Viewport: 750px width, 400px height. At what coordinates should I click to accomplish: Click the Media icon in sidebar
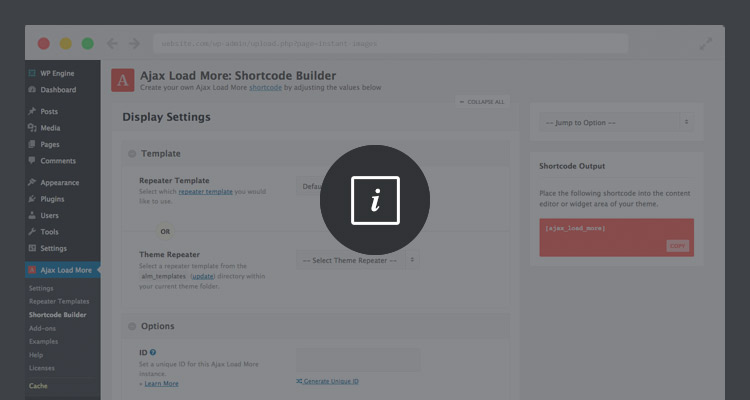pyautogui.click(x=32, y=128)
